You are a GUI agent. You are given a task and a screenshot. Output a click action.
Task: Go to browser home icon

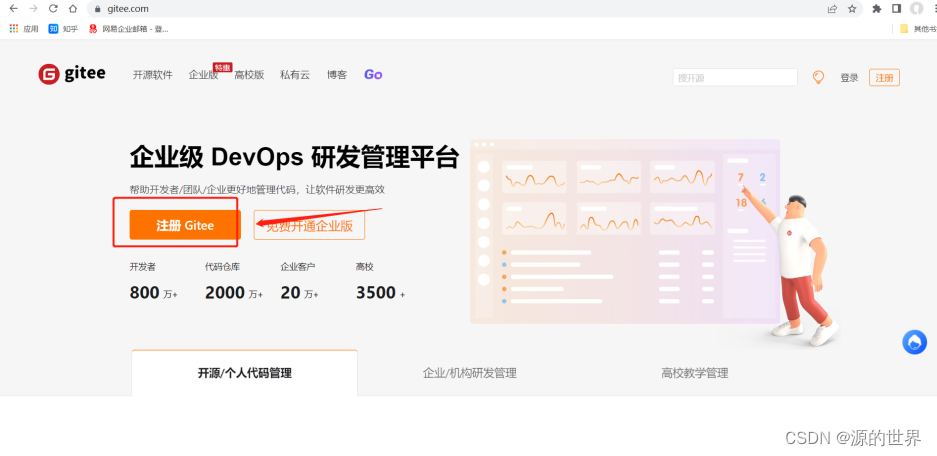(x=73, y=8)
